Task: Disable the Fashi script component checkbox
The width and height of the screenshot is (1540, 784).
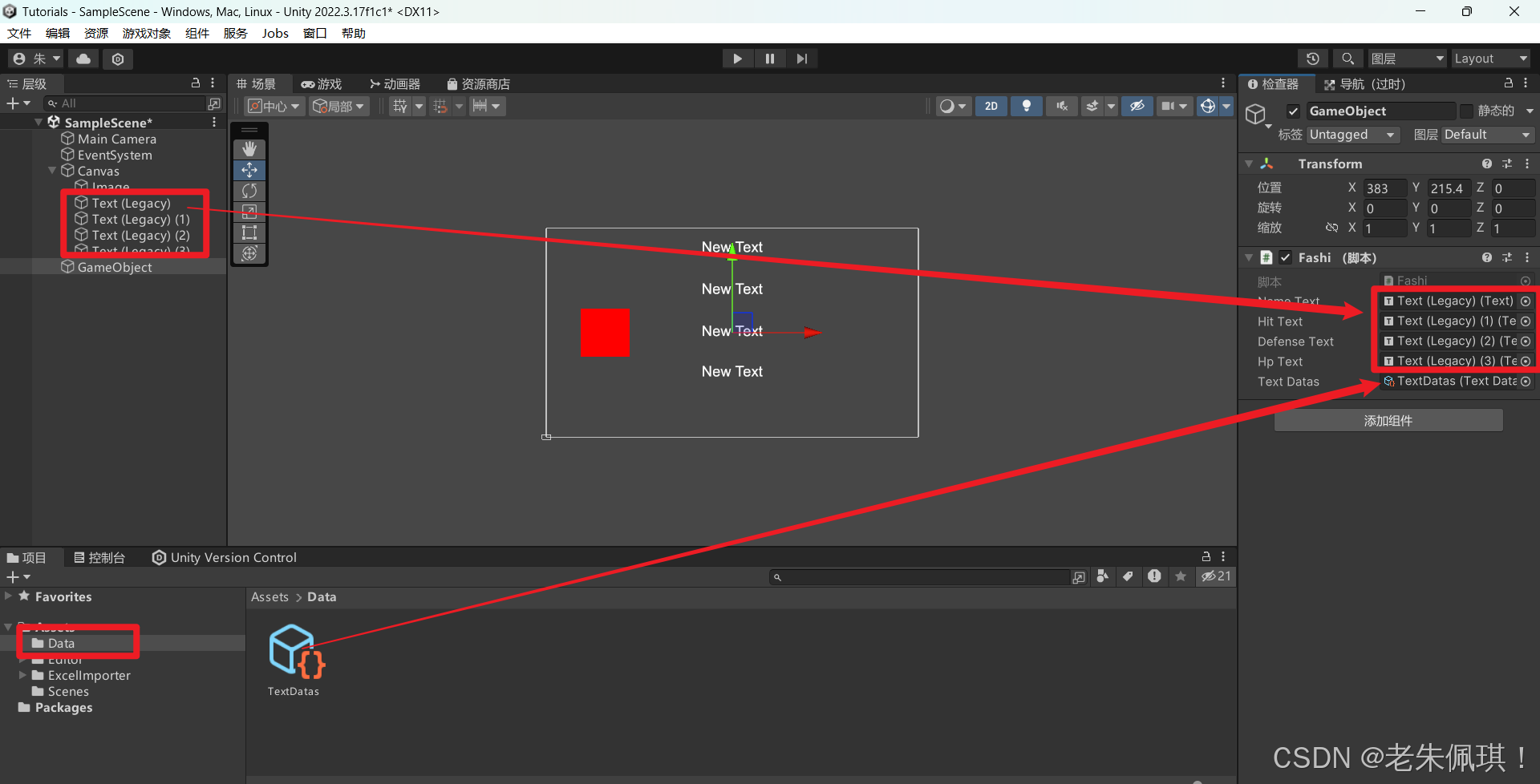Action: point(1286,257)
